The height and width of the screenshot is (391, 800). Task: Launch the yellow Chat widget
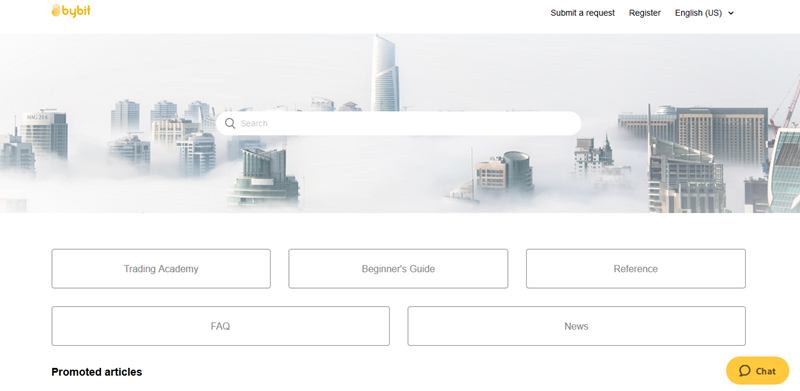click(758, 371)
